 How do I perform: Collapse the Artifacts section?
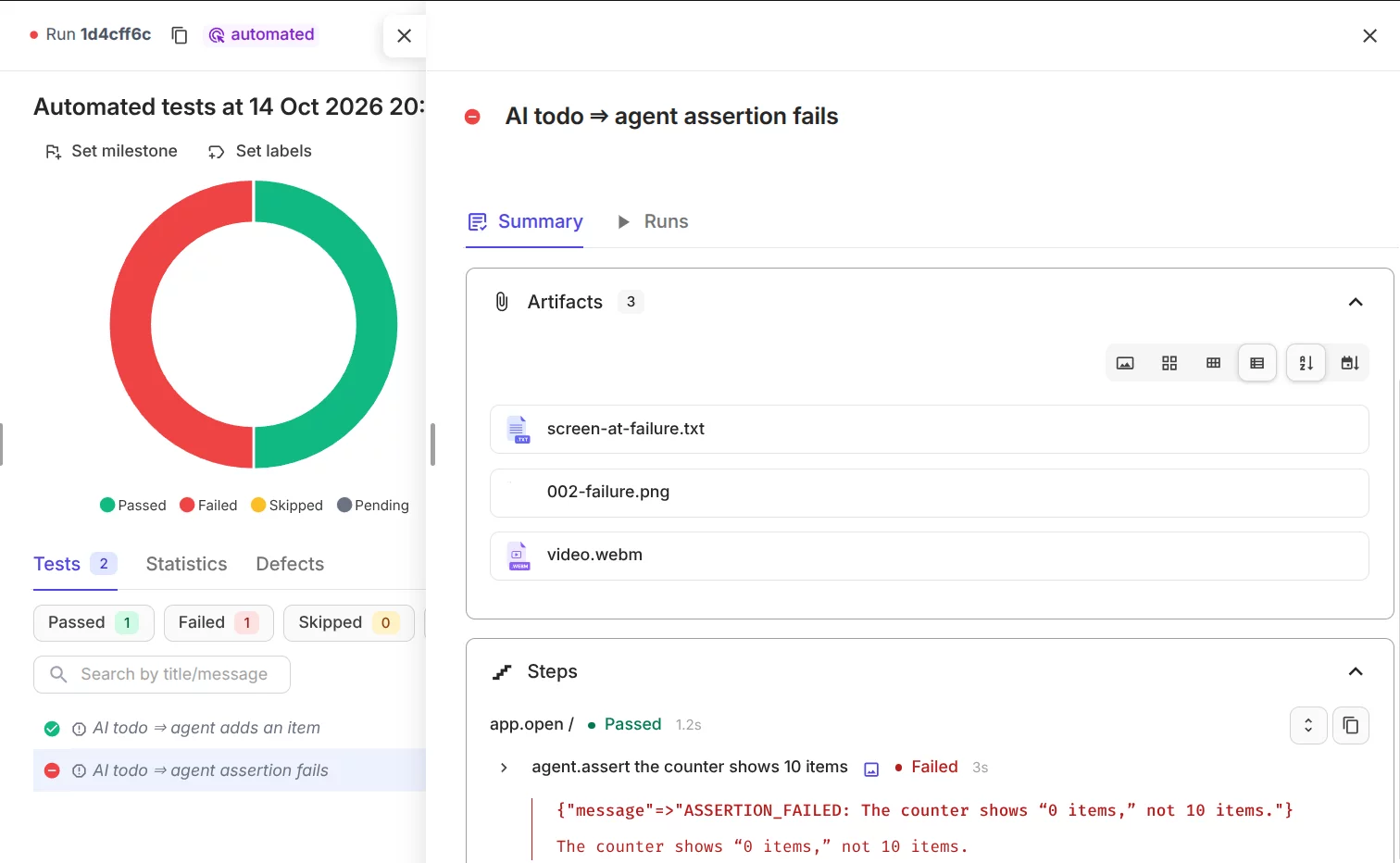point(1356,302)
